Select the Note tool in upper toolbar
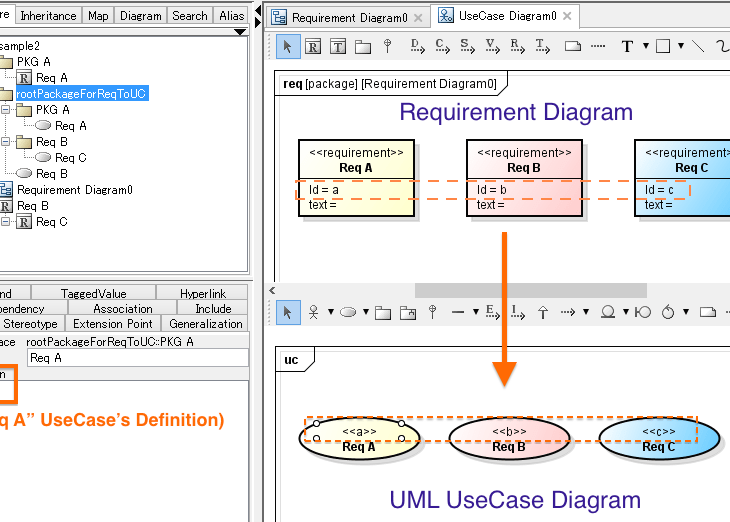 [573, 46]
